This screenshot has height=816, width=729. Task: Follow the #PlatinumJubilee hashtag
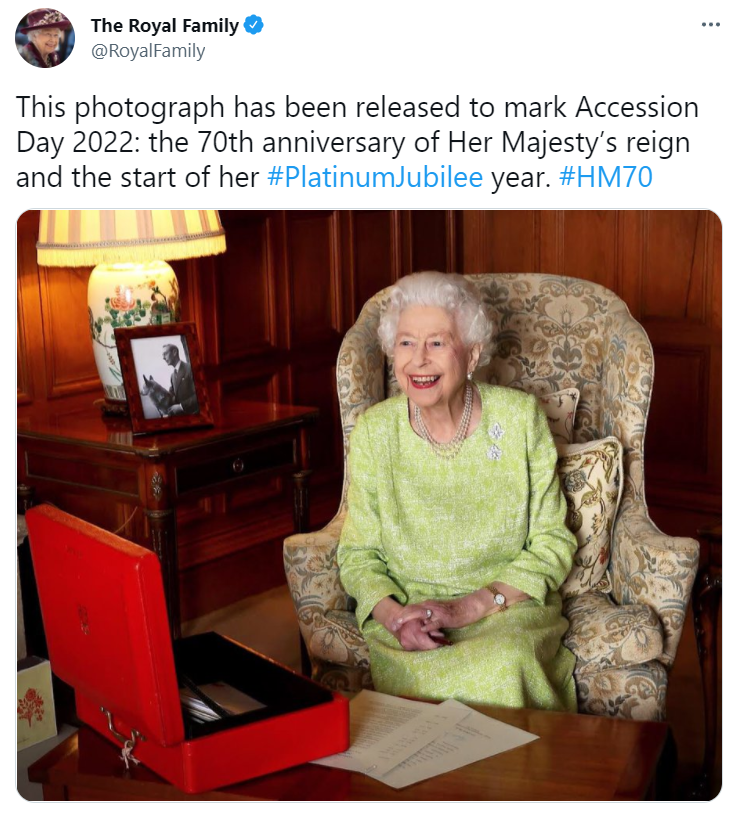pos(375,177)
